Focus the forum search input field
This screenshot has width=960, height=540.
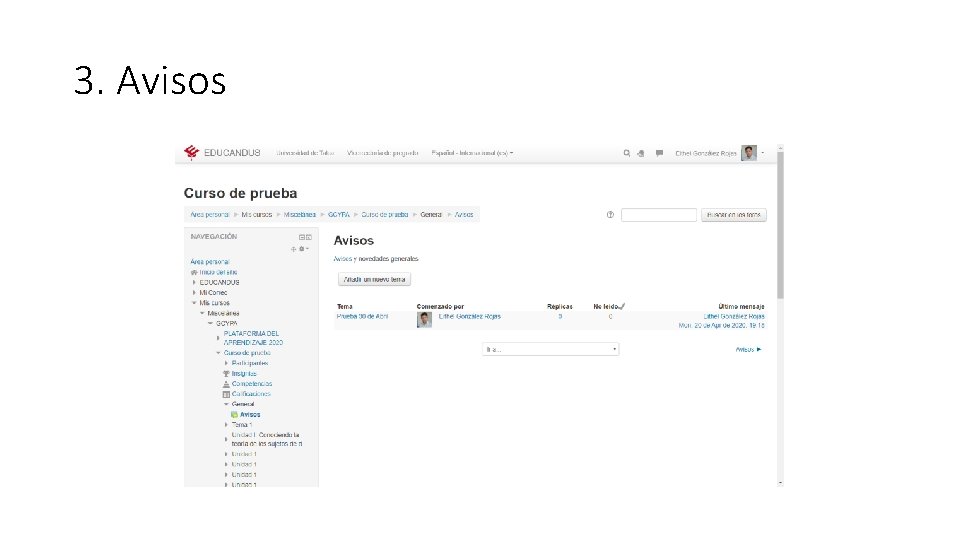tap(659, 215)
